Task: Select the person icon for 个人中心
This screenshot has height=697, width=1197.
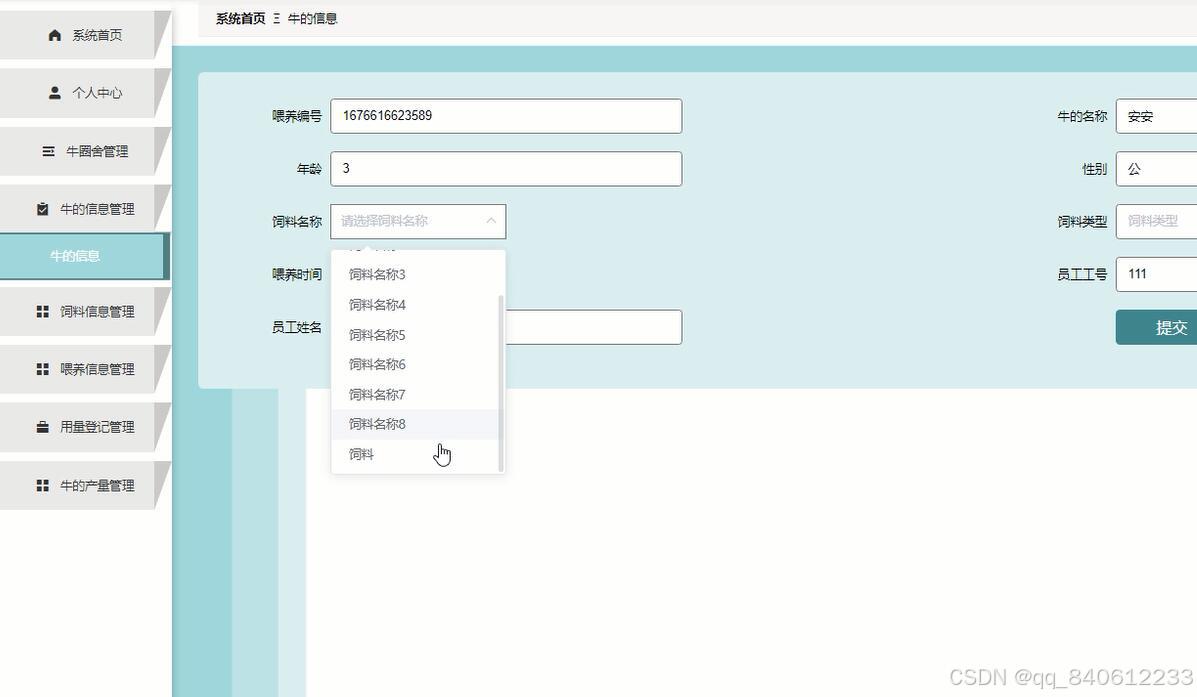Action: [x=54, y=93]
